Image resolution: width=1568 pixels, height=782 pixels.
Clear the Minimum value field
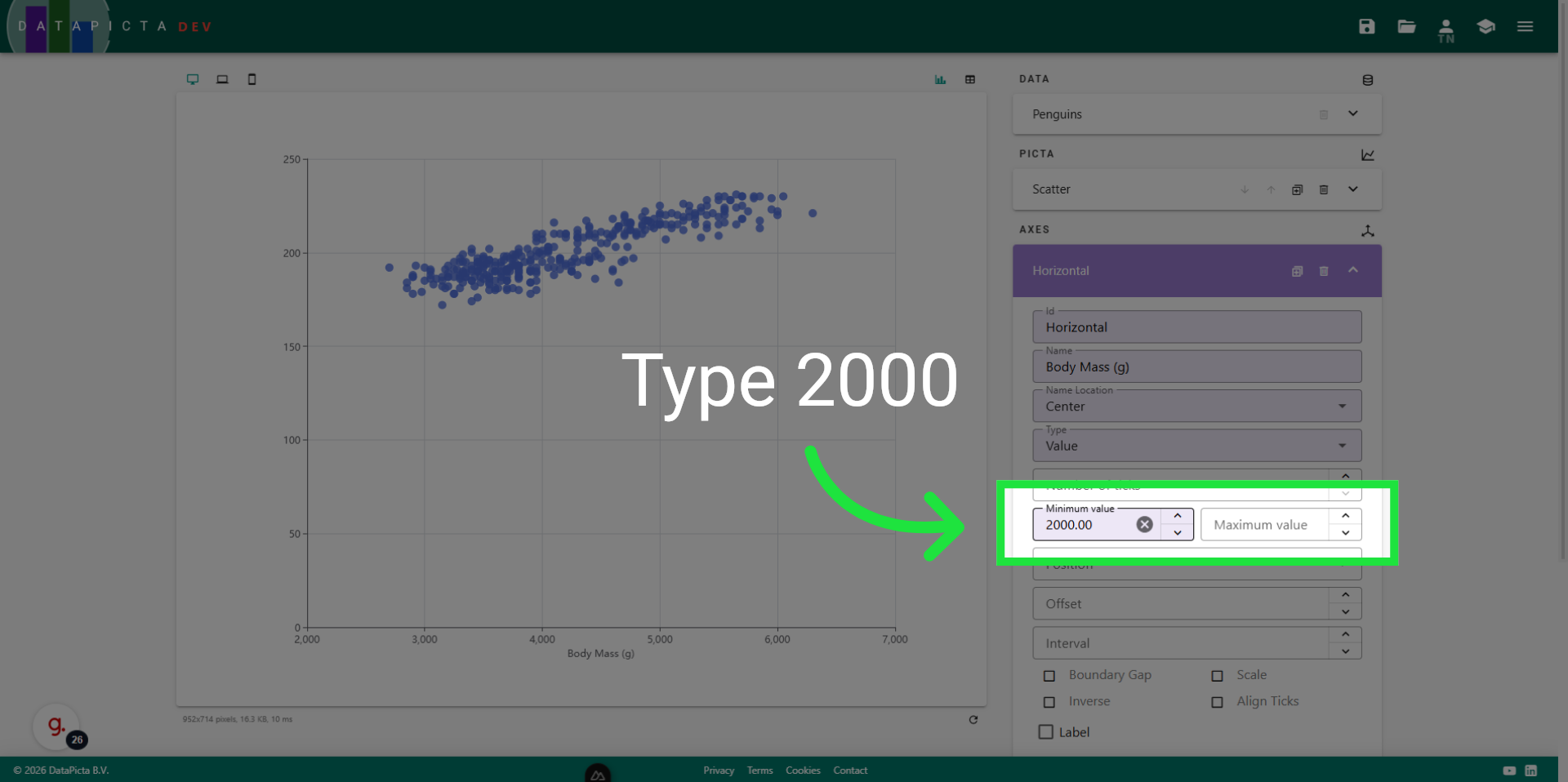point(1144,524)
